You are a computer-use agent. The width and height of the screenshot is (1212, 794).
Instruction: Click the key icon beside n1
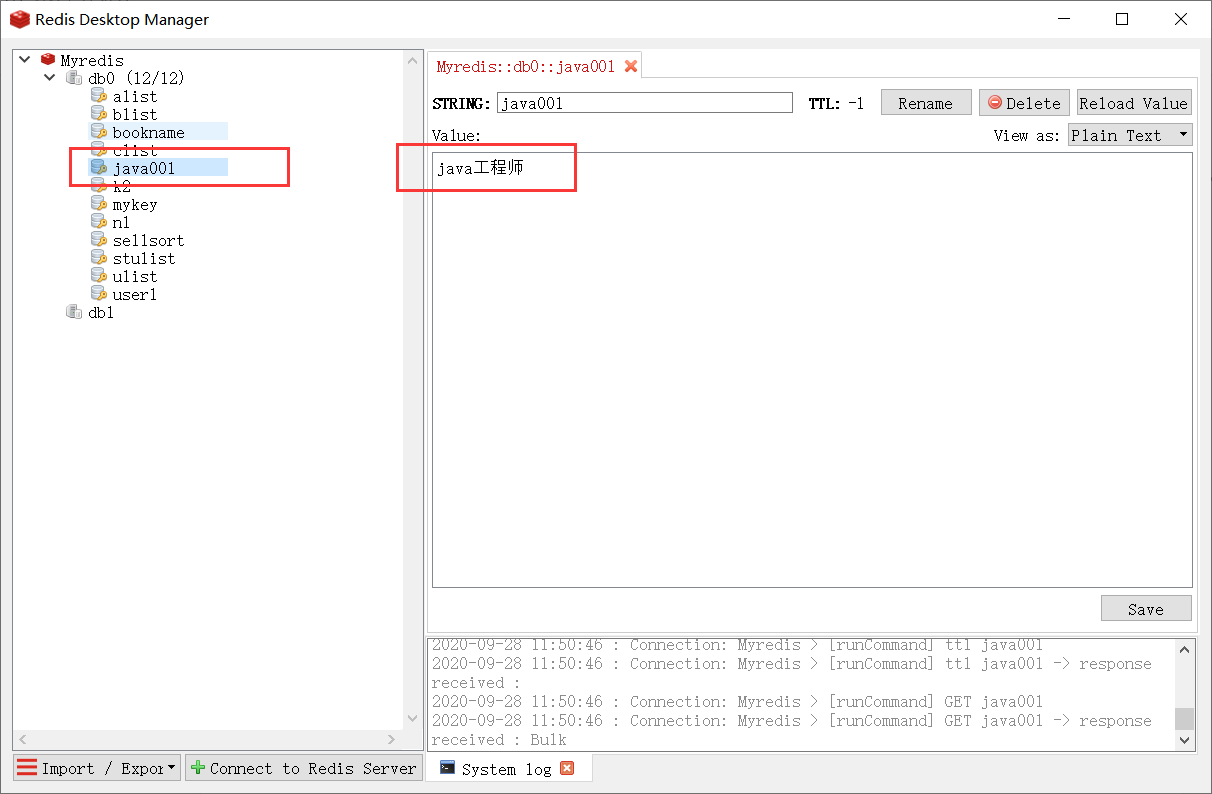(x=98, y=222)
